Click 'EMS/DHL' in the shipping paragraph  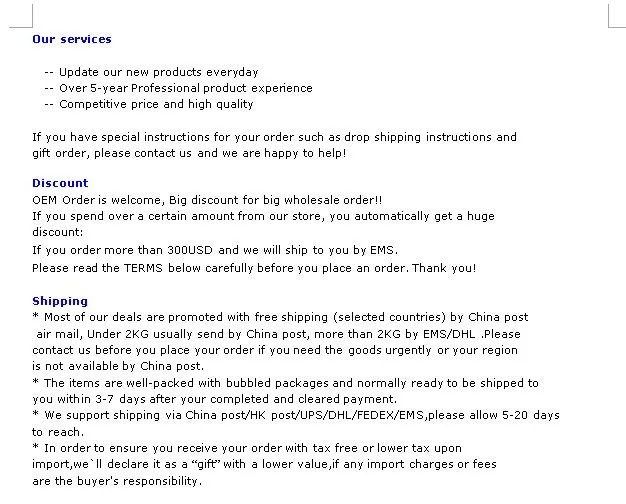click(449, 334)
